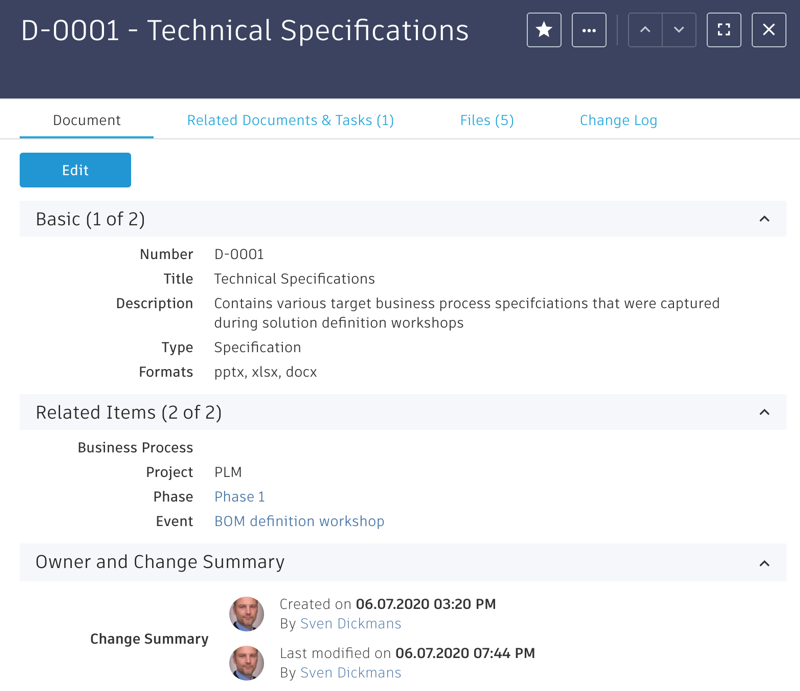Close the document panel
This screenshot has height=691, width=800.
(x=769, y=30)
